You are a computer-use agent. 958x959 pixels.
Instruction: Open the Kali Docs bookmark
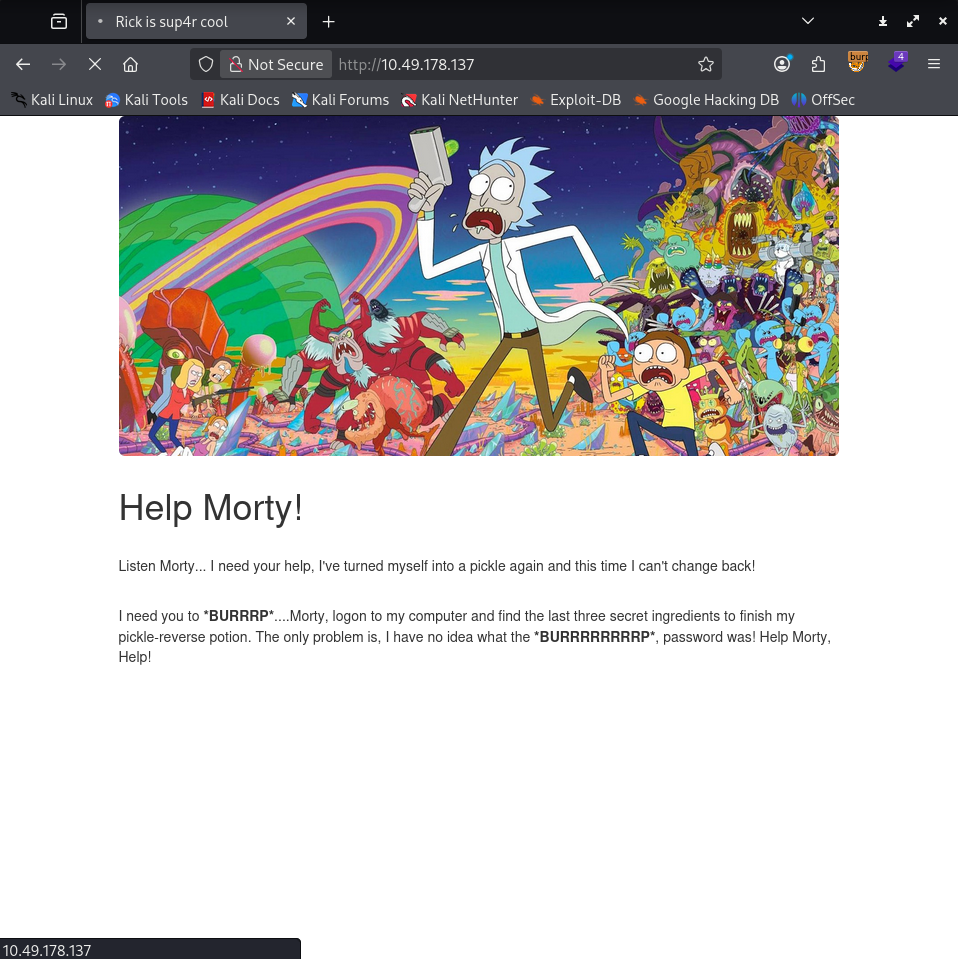[x=241, y=100]
